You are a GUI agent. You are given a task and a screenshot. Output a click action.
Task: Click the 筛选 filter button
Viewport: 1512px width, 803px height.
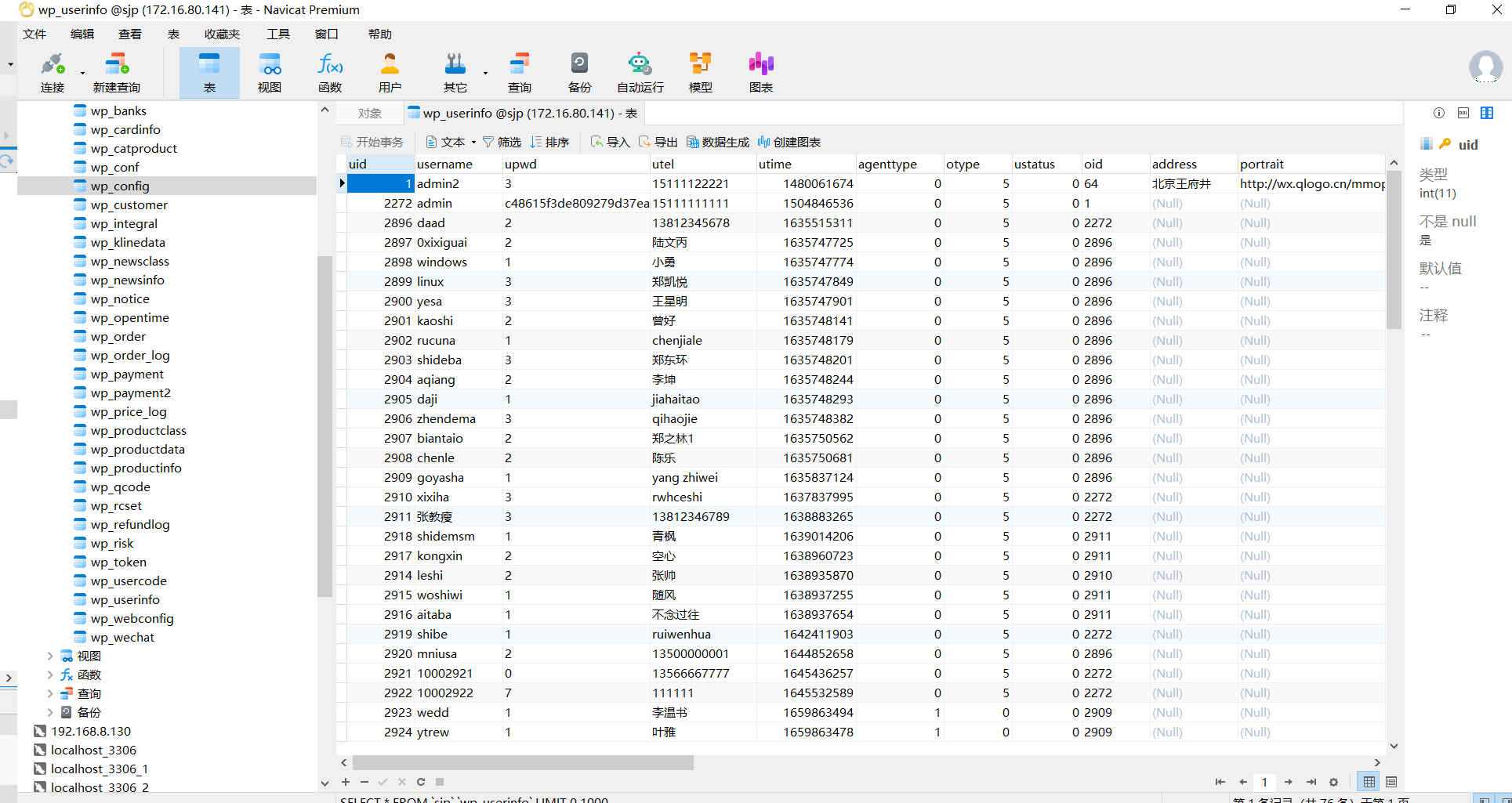tap(502, 142)
